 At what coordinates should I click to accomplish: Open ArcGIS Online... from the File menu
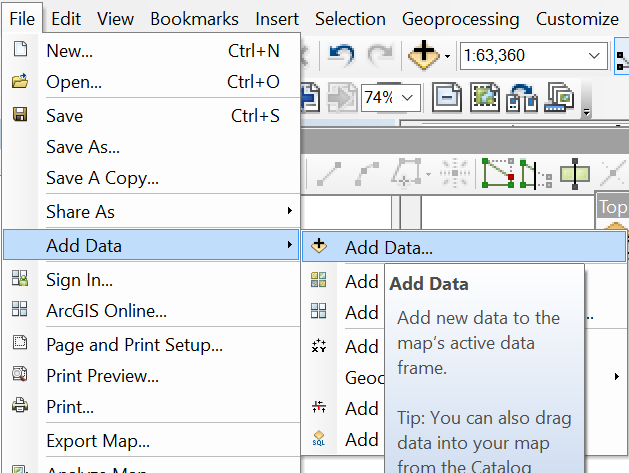[x=152, y=311]
